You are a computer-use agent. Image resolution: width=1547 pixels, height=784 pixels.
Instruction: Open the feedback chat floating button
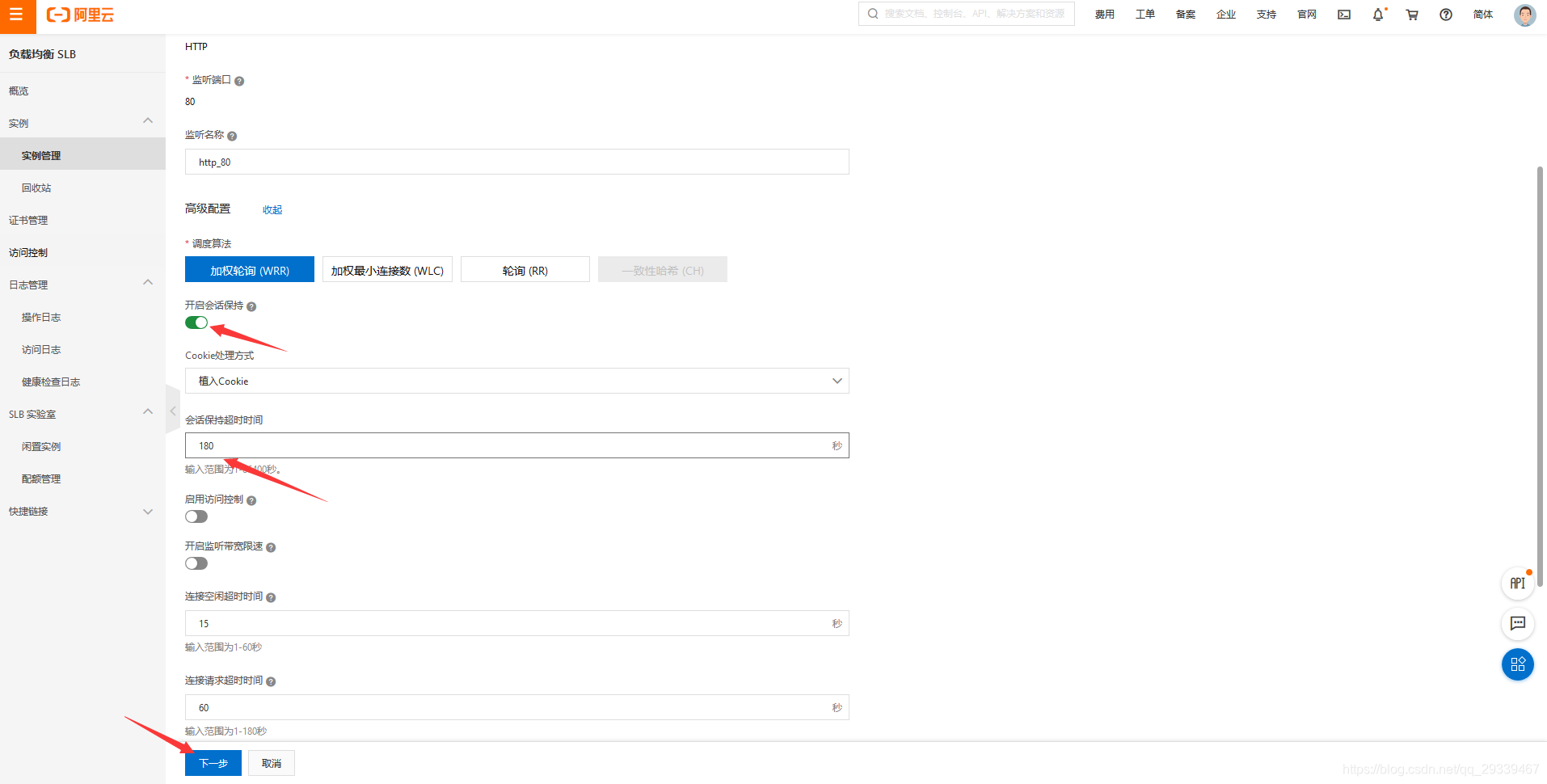tap(1517, 623)
